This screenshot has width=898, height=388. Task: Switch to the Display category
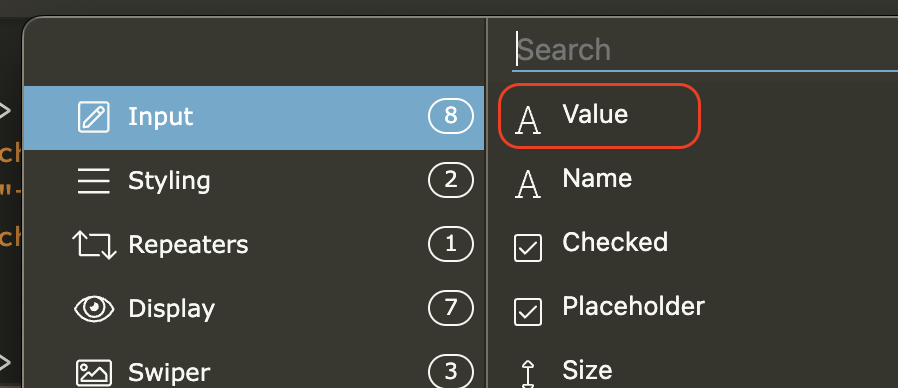point(254,308)
